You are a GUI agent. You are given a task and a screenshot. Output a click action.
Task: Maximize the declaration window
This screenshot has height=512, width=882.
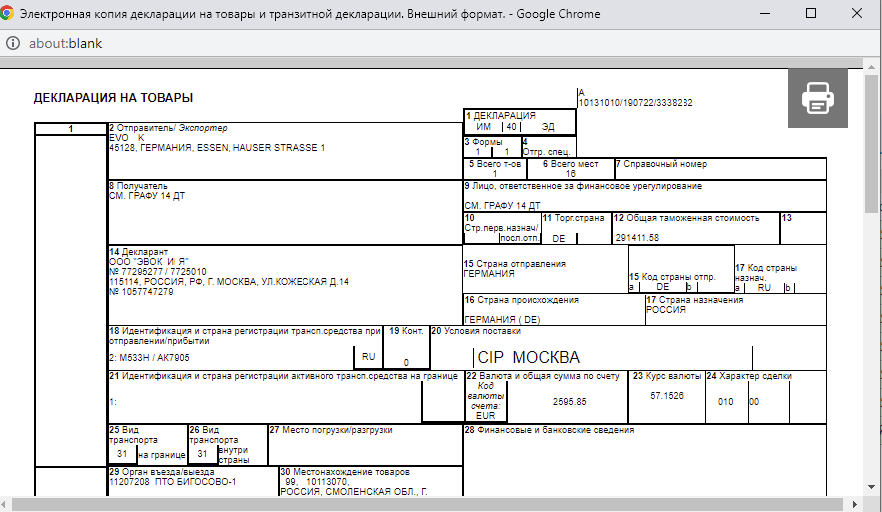click(811, 14)
